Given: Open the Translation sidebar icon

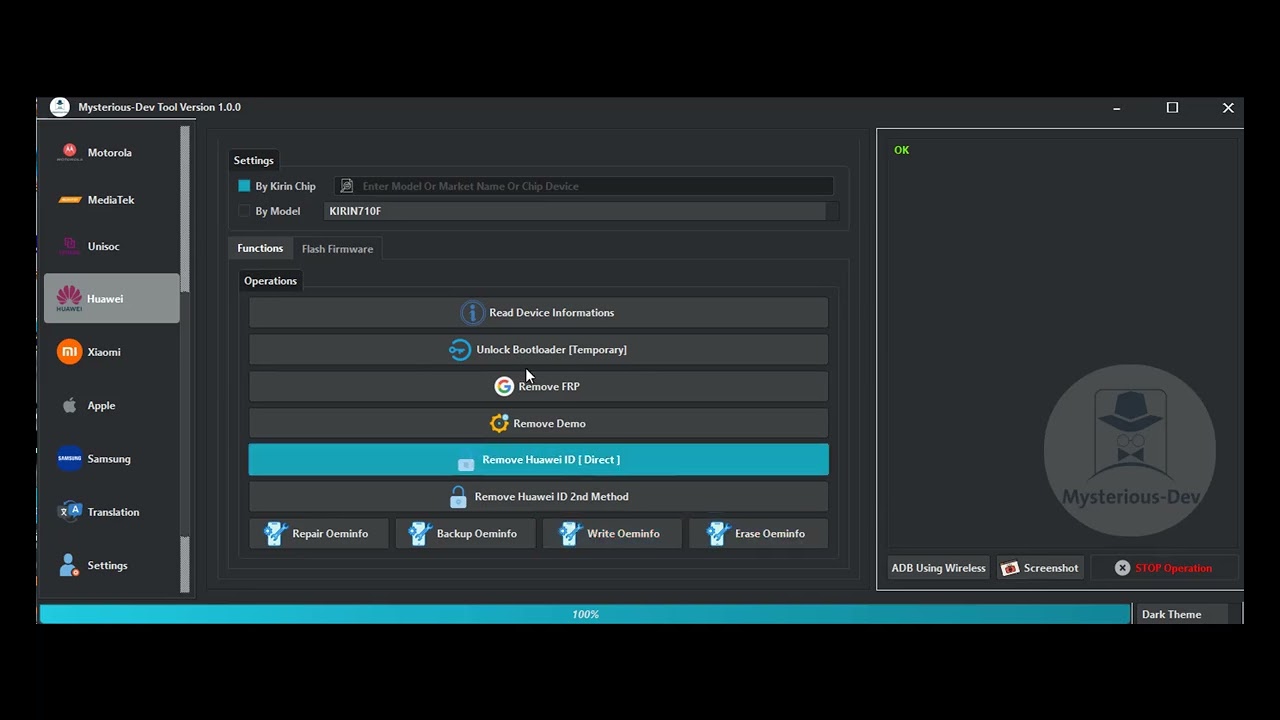Looking at the screenshot, I should (x=70, y=512).
